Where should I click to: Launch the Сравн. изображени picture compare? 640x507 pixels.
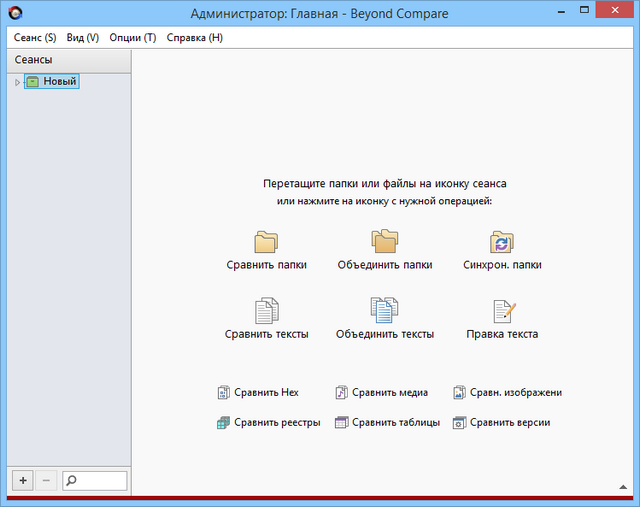pyautogui.click(x=508, y=393)
